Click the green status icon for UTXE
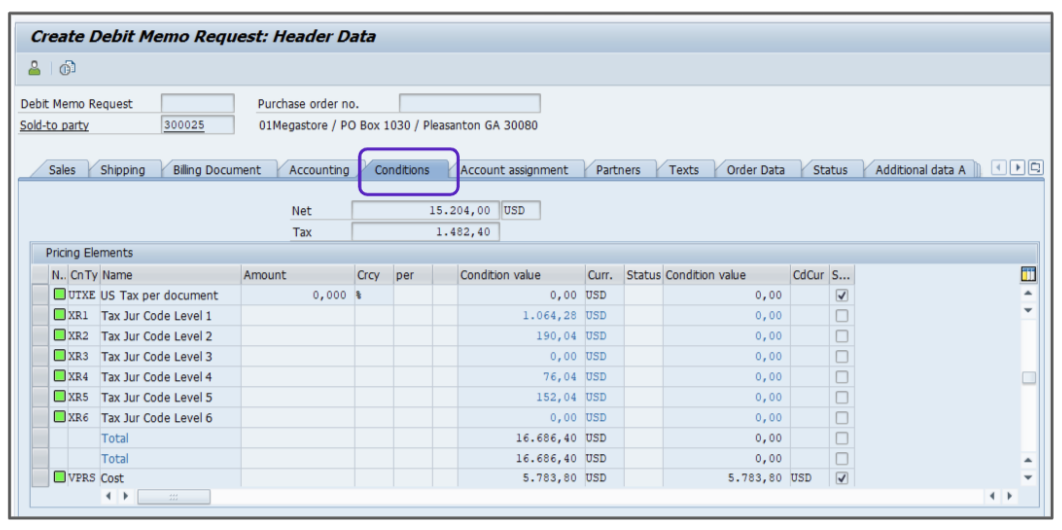 point(60,295)
